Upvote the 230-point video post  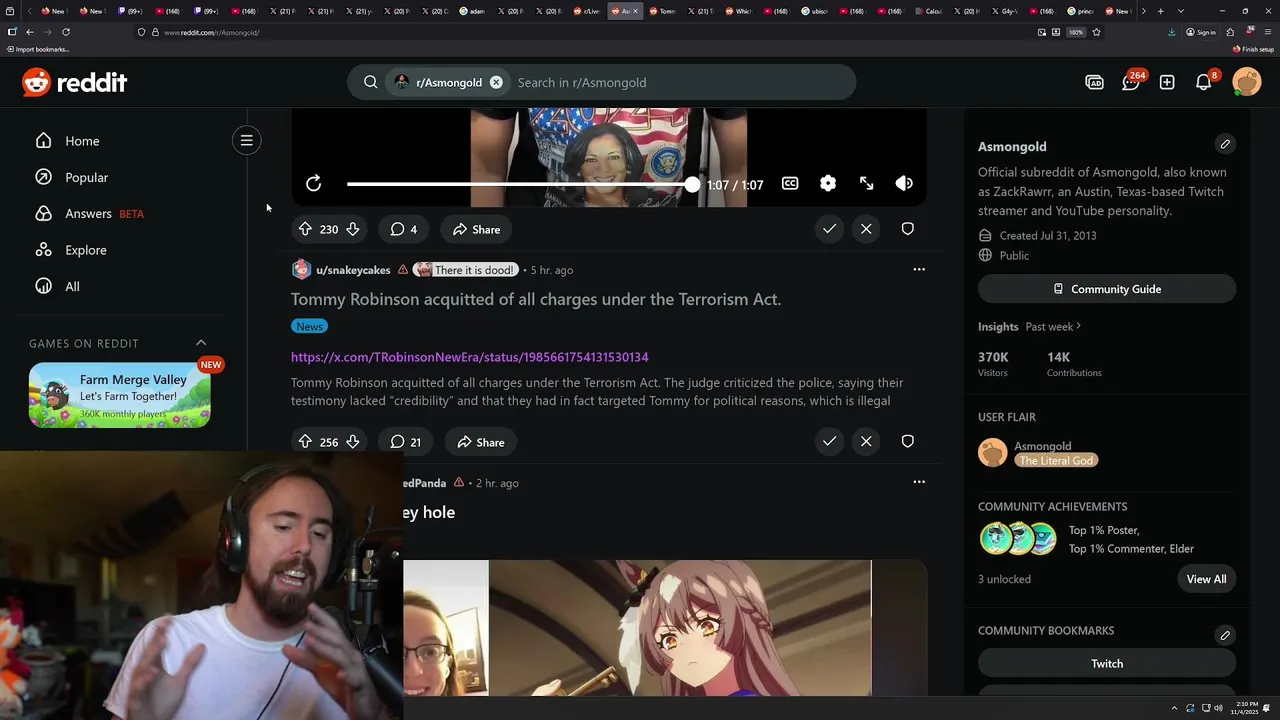coord(305,229)
